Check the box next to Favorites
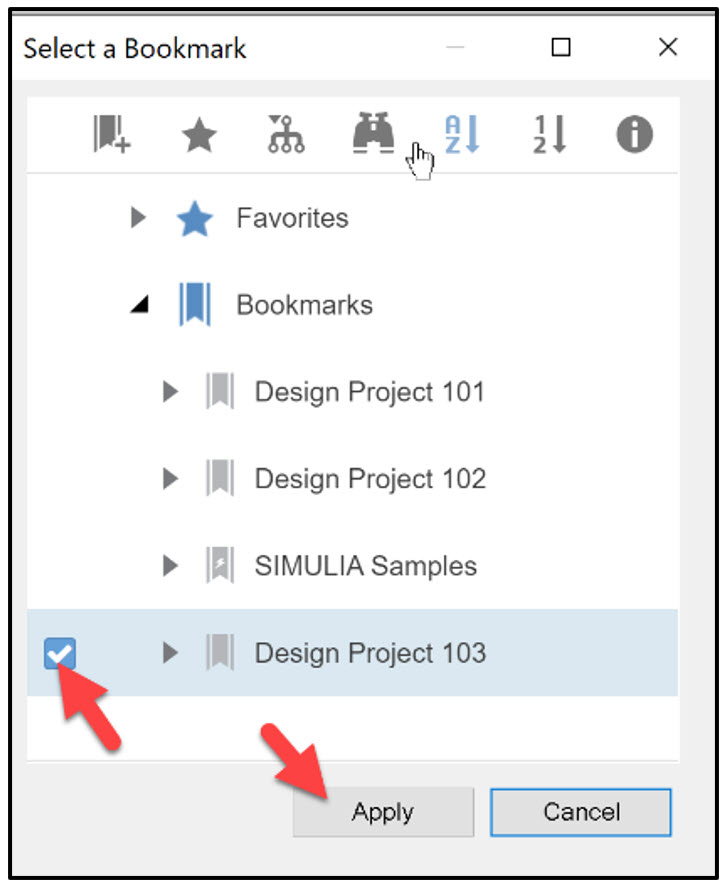 click(x=62, y=218)
